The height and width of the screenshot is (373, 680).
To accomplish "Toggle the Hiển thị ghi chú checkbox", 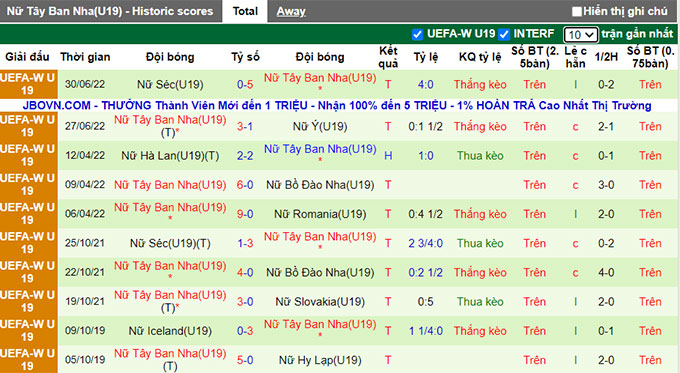I will pyautogui.click(x=576, y=11).
